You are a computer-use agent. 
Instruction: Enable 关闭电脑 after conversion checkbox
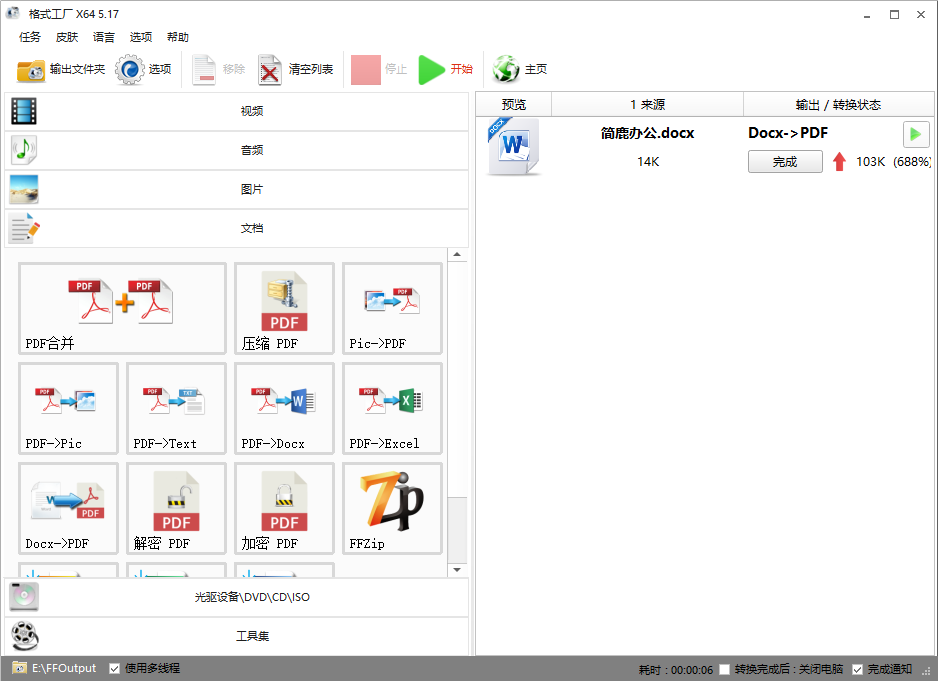(x=724, y=669)
